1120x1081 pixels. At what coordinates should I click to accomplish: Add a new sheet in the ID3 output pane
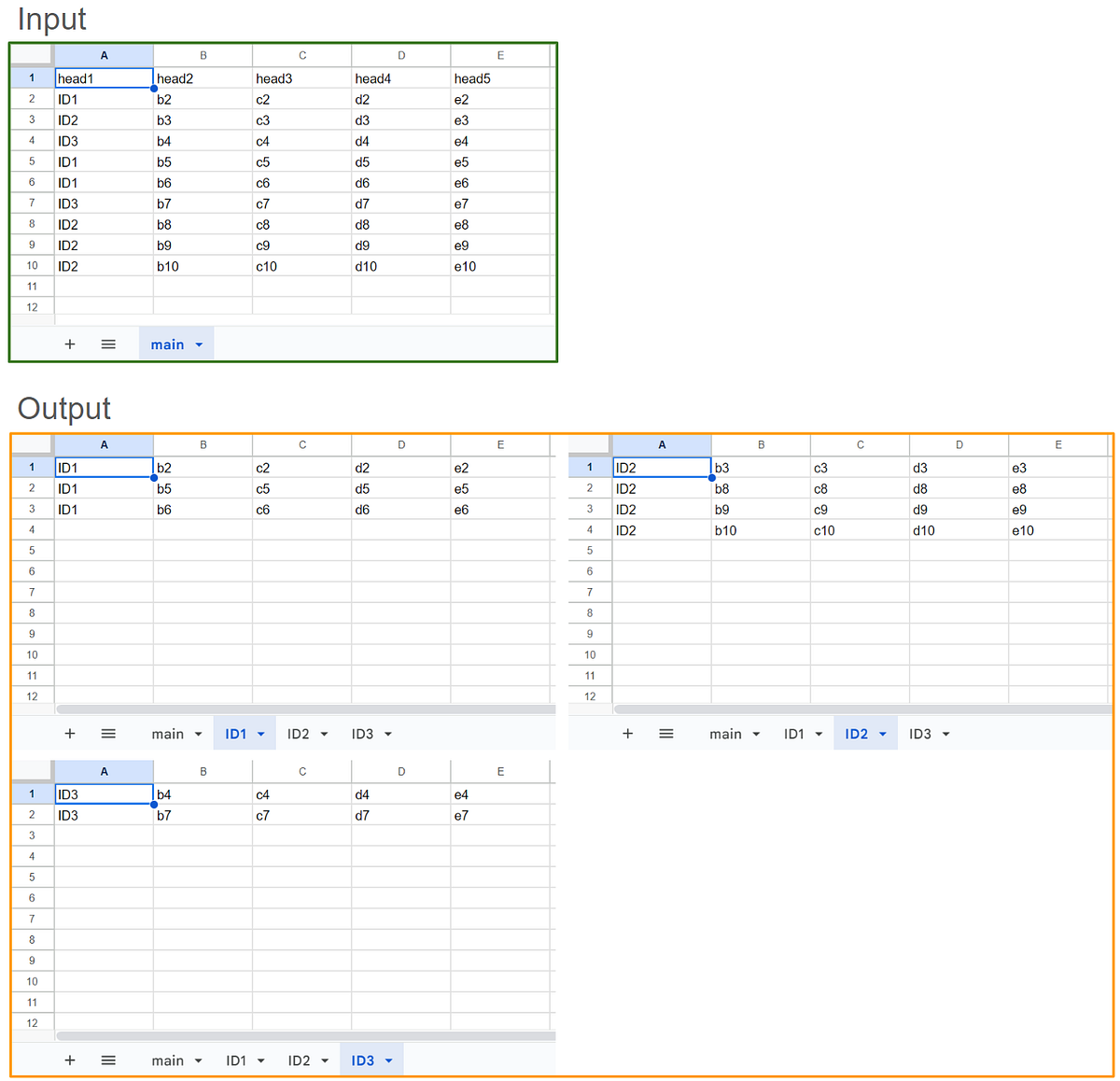tap(70, 1060)
